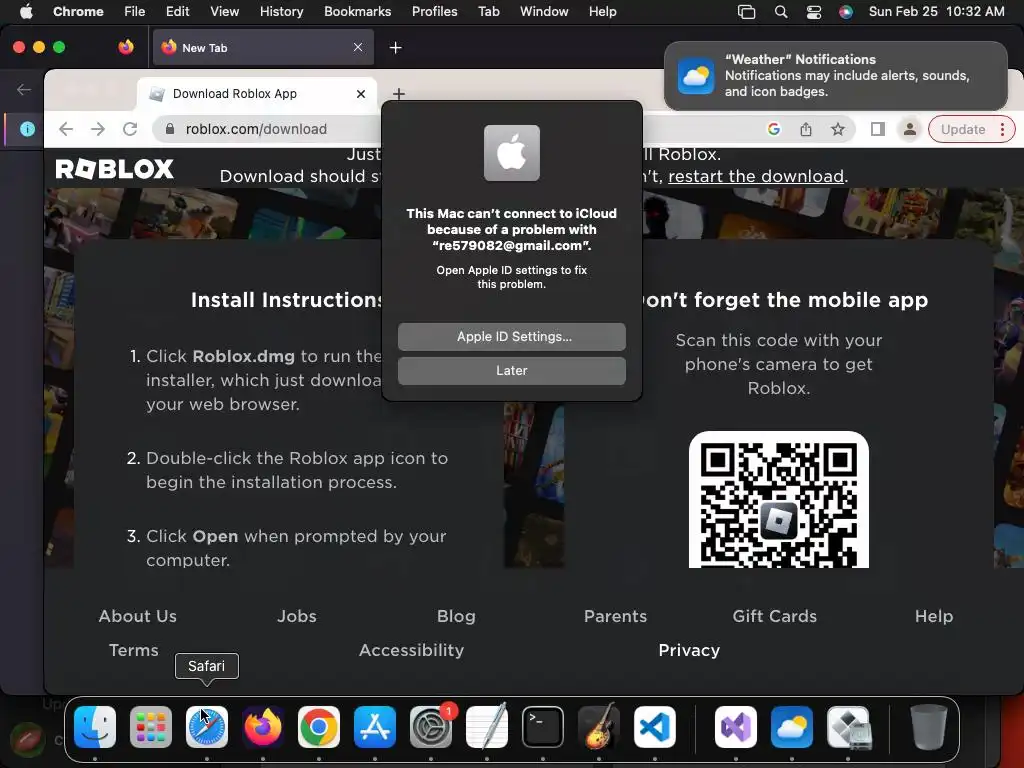
Task: Open Boot Camp Assistant in the Dock
Action: [x=848, y=727]
